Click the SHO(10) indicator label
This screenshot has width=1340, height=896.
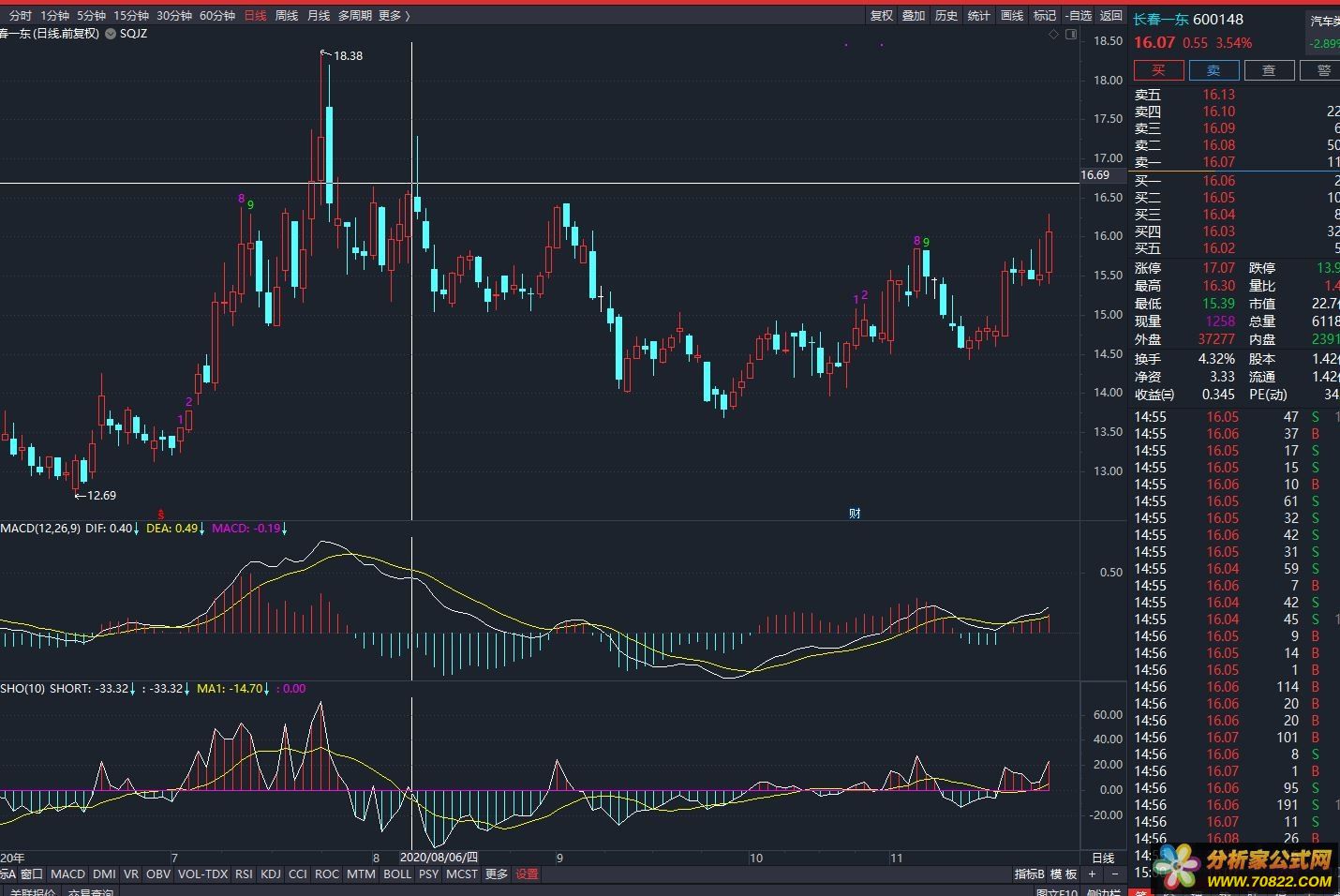point(22,688)
